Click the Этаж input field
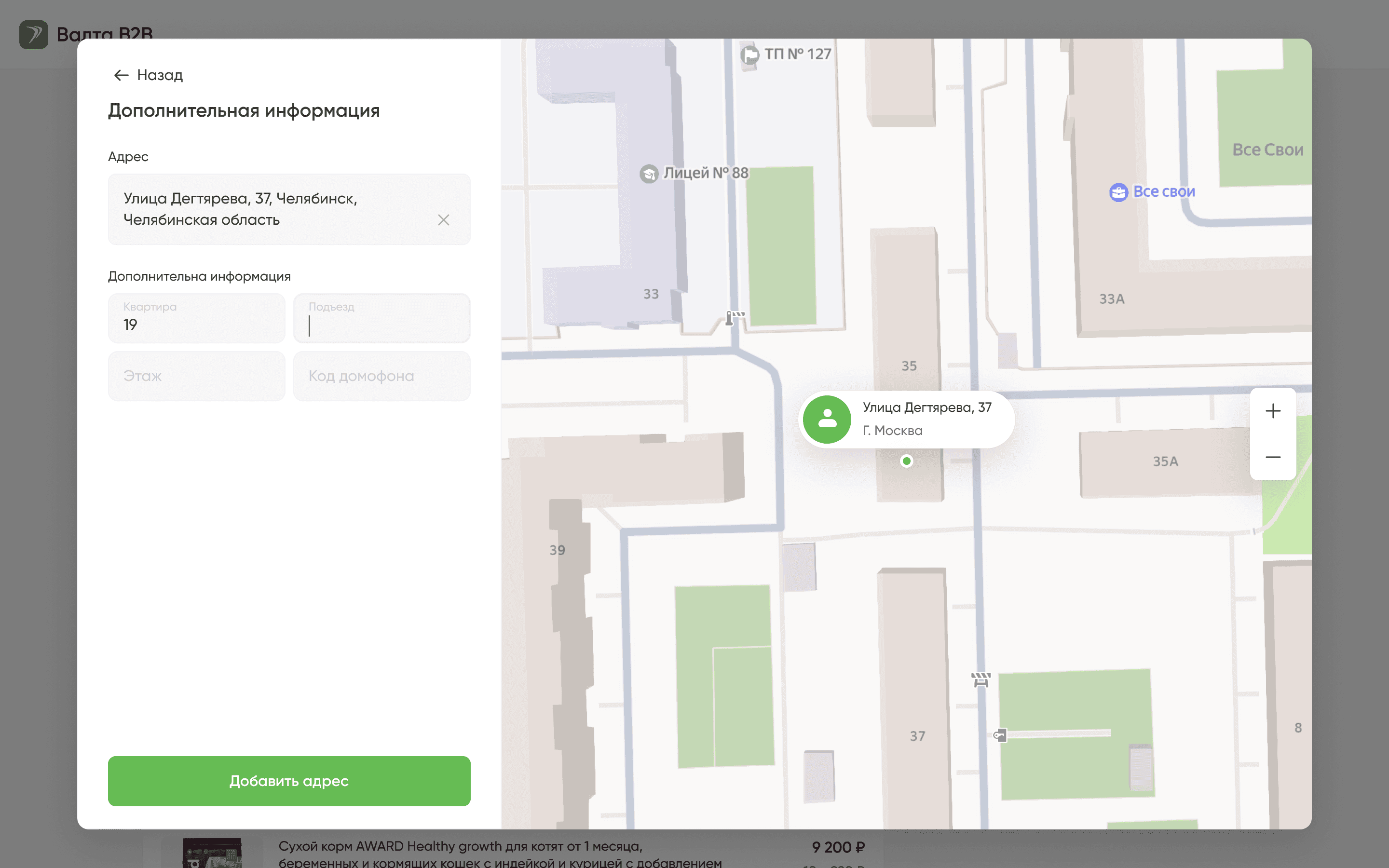 pyautogui.click(x=196, y=376)
